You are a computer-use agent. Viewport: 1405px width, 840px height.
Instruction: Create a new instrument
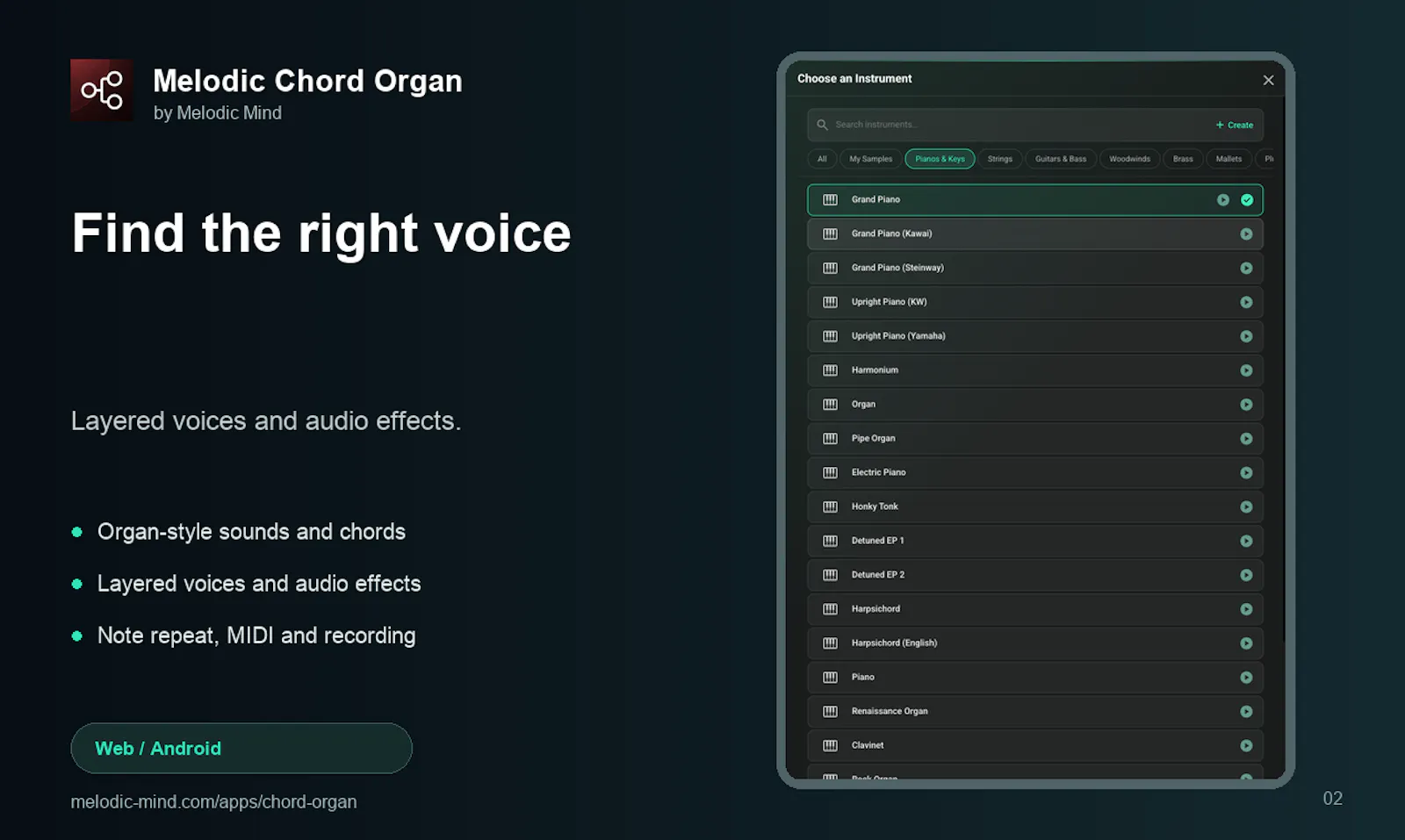(x=1235, y=125)
